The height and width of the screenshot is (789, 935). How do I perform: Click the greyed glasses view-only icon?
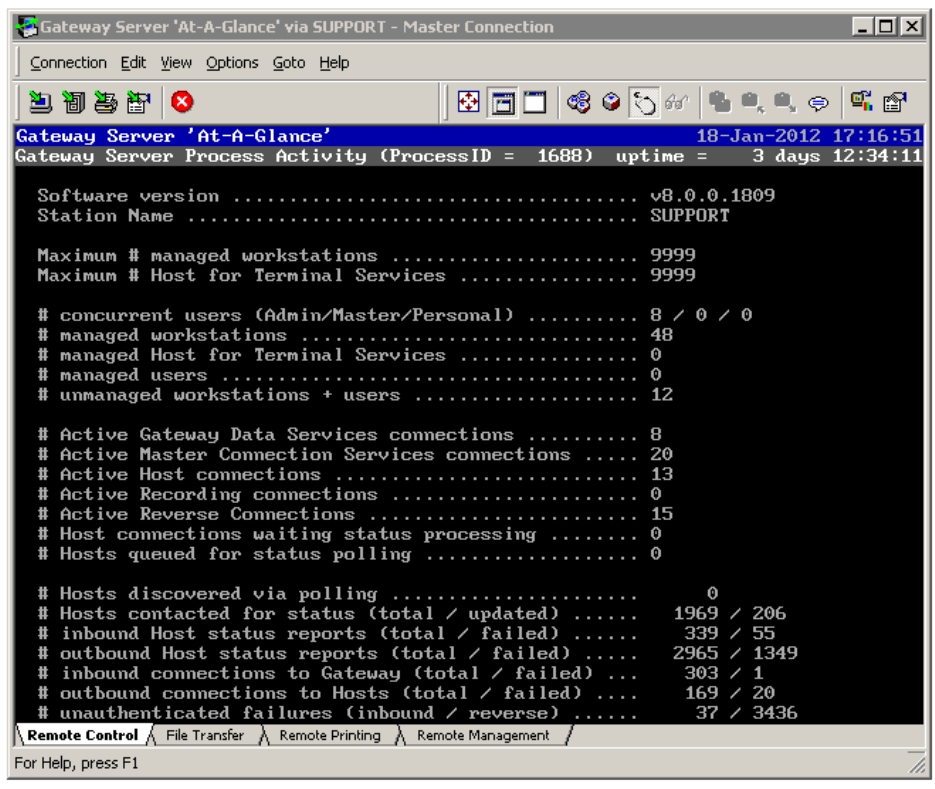tap(677, 103)
